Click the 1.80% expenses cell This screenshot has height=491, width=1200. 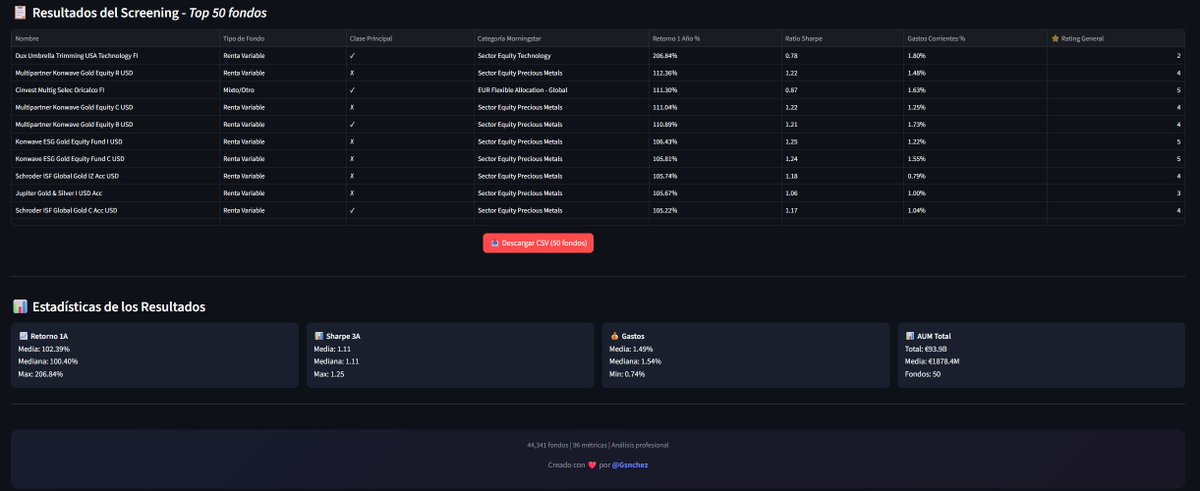[x=975, y=56]
